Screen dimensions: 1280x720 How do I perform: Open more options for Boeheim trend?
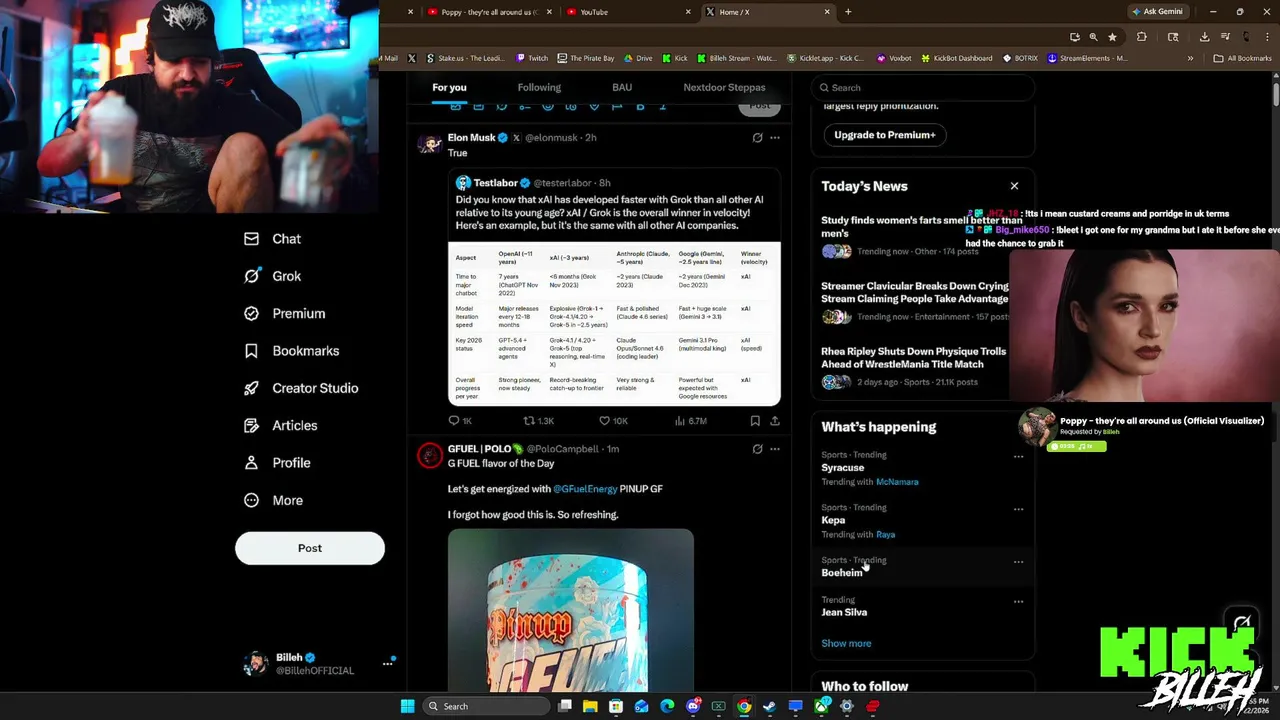tap(1018, 562)
